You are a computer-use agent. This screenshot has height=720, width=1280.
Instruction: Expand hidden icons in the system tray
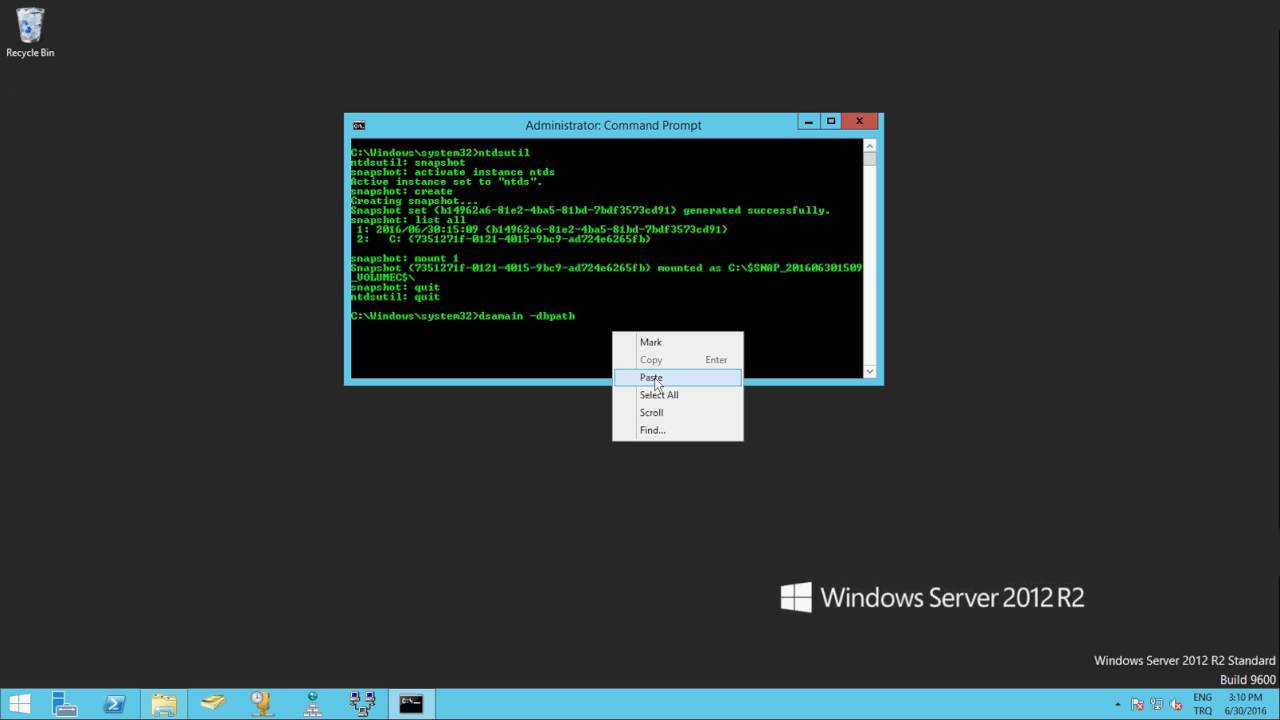click(1117, 704)
